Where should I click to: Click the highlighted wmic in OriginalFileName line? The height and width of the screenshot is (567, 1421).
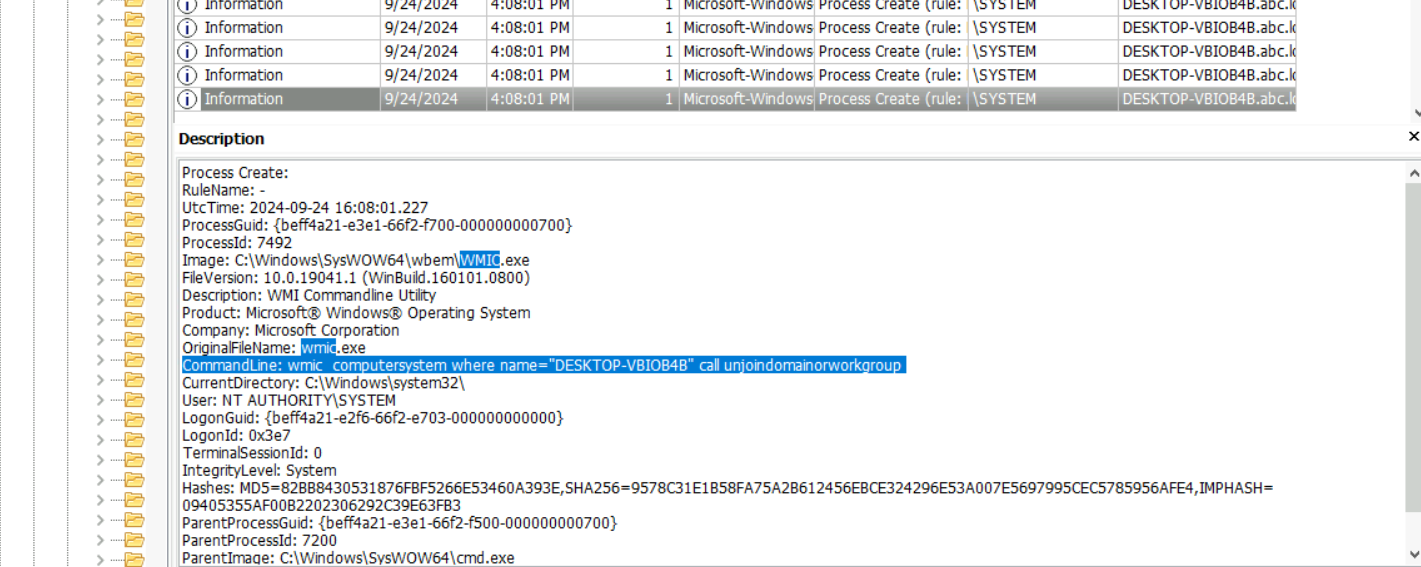point(317,348)
